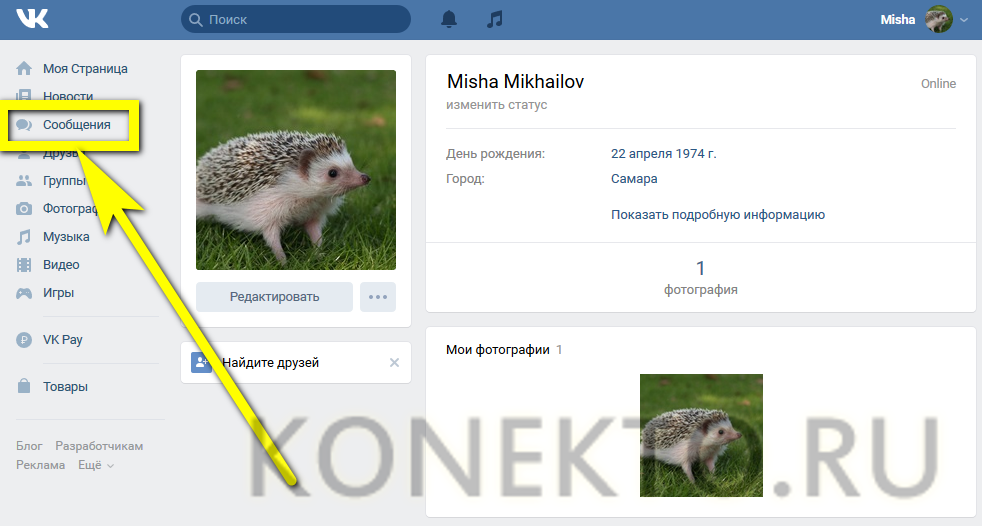
Task: Click the Messages speech bubble icon
Action: click(24, 125)
